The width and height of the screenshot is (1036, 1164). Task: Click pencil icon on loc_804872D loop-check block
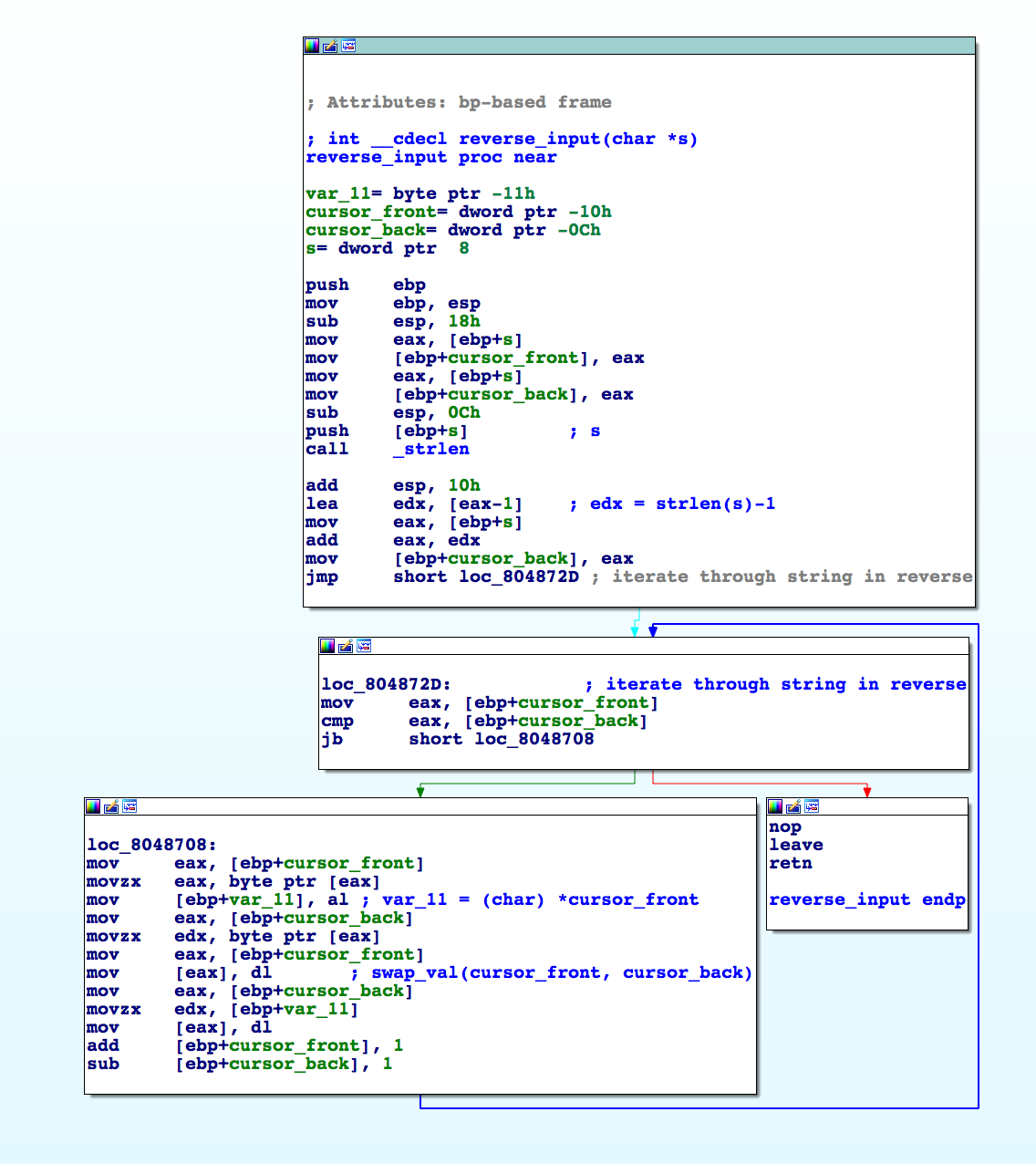tap(346, 646)
